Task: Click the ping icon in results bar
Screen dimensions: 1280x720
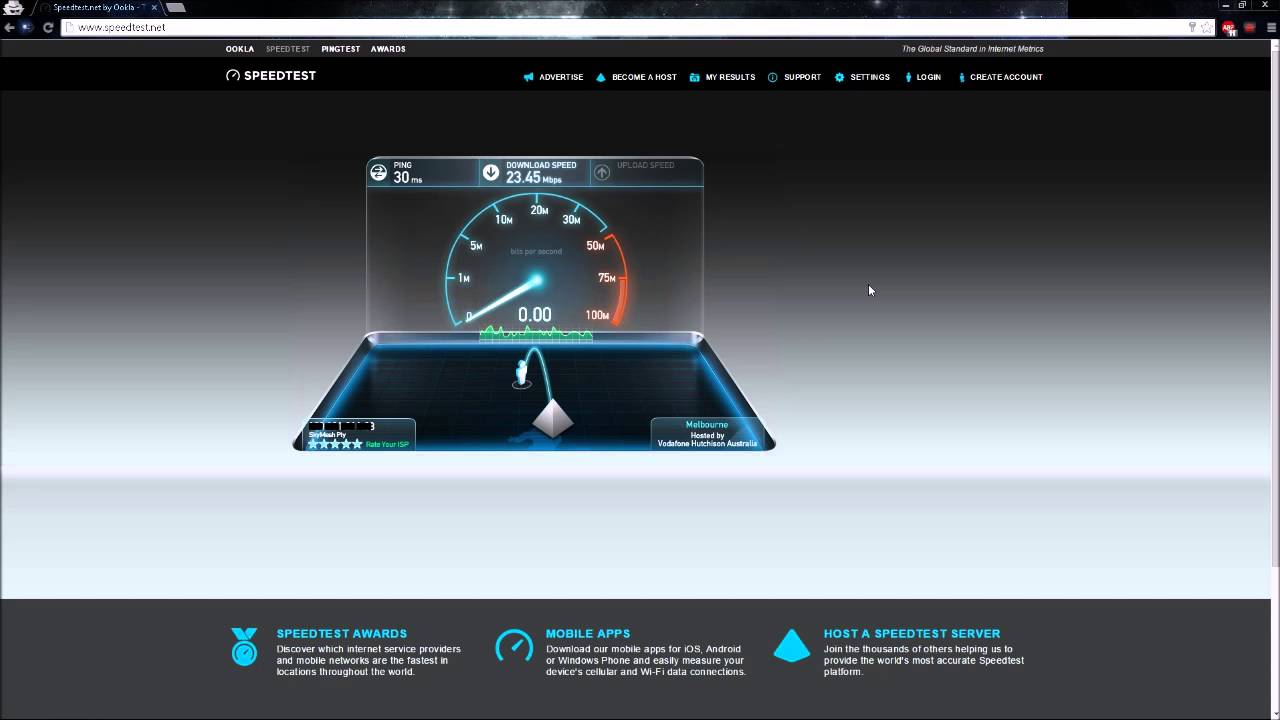Action: click(378, 173)
